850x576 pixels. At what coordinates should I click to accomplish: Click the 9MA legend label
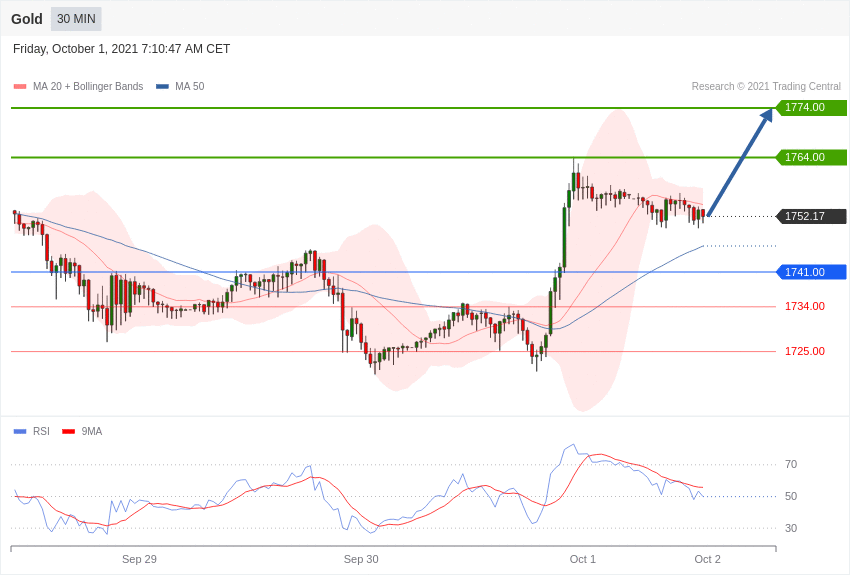92,431
